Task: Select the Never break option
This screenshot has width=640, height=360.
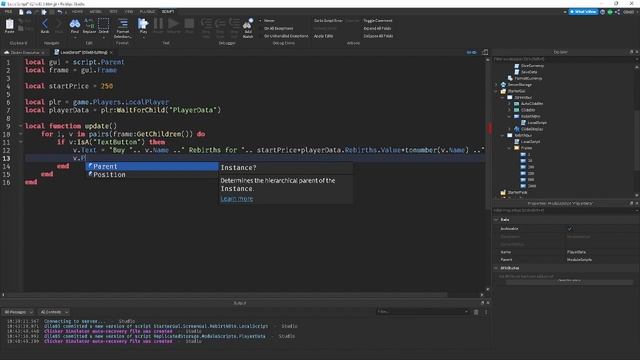Action: 269,20
